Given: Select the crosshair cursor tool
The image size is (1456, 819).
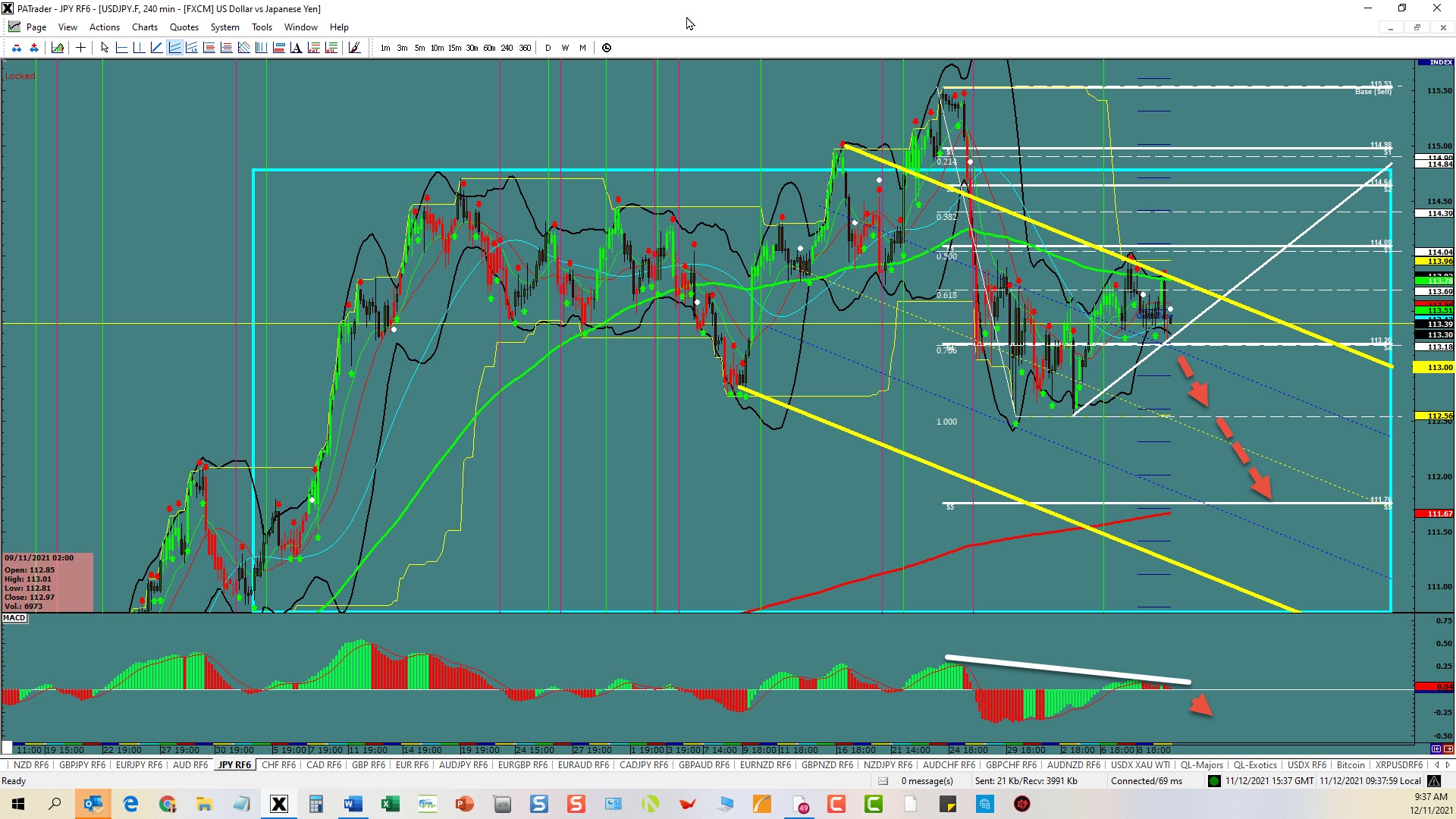Looking at the screenshot, I should [x=80, y=48].
